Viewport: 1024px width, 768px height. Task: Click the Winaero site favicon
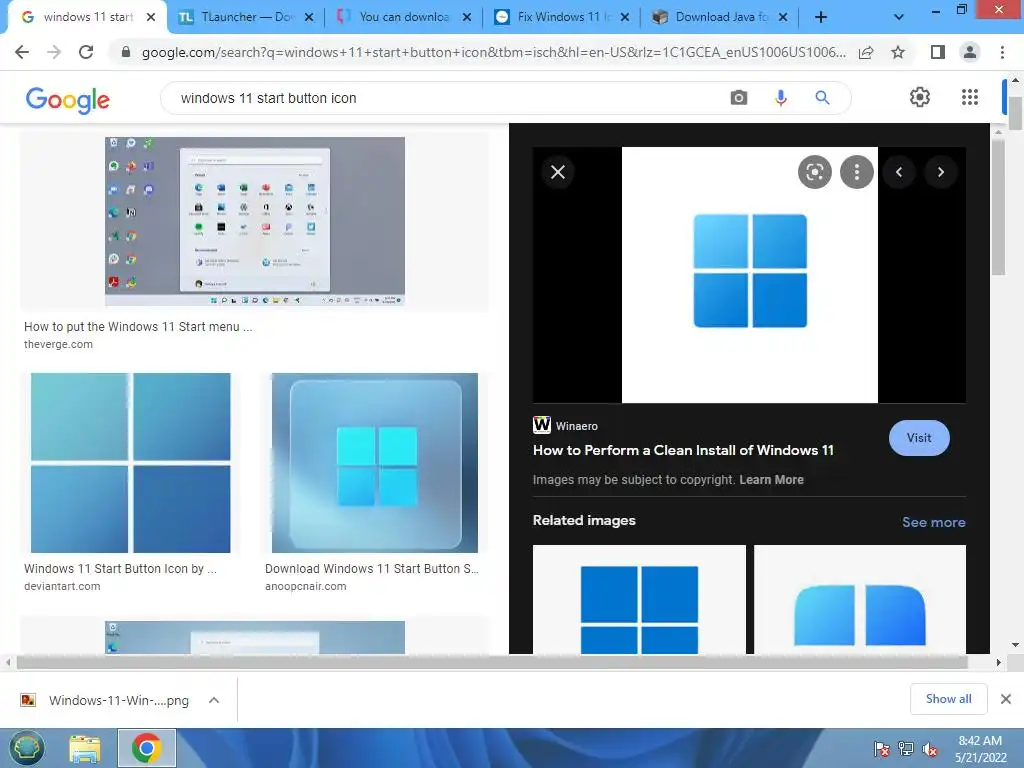click(541, 425)
